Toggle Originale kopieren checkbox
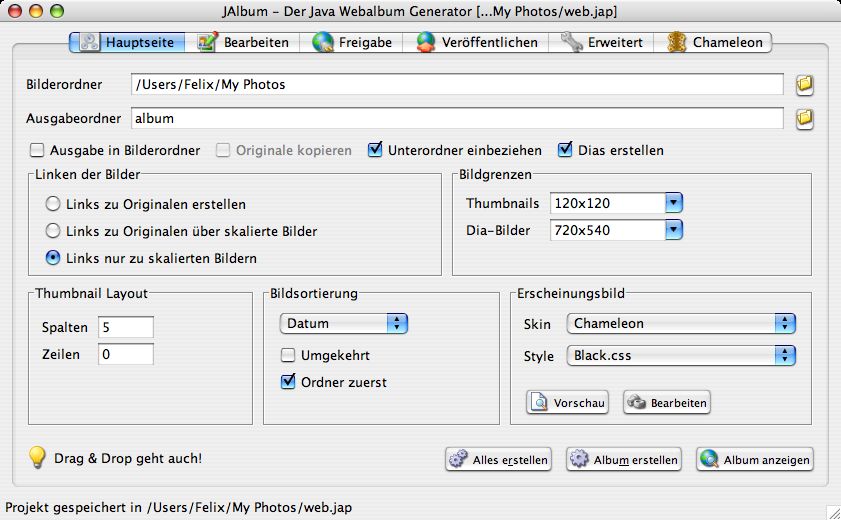 pos(223,150)
